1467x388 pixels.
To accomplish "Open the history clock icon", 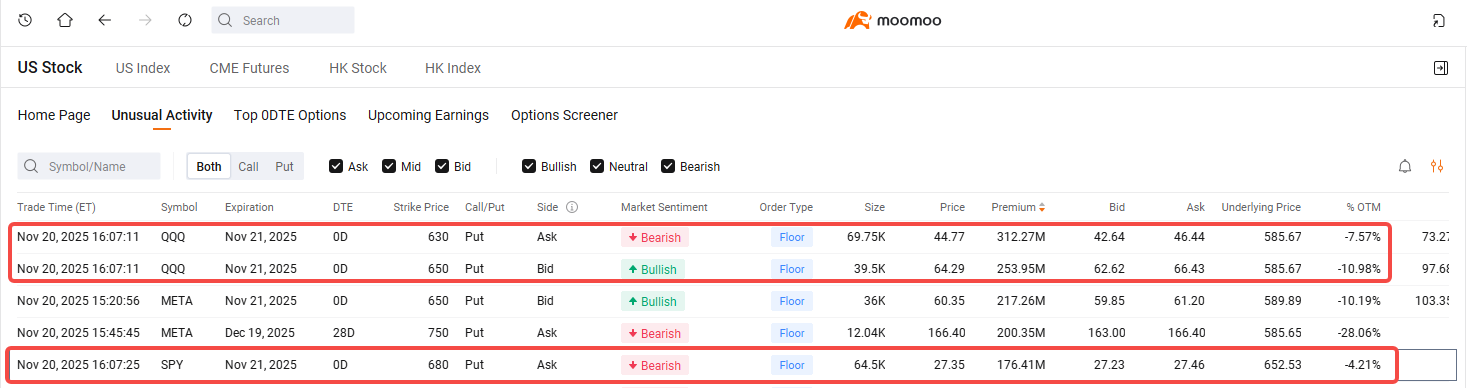I will pyautogui.click(x=25, y=20).
